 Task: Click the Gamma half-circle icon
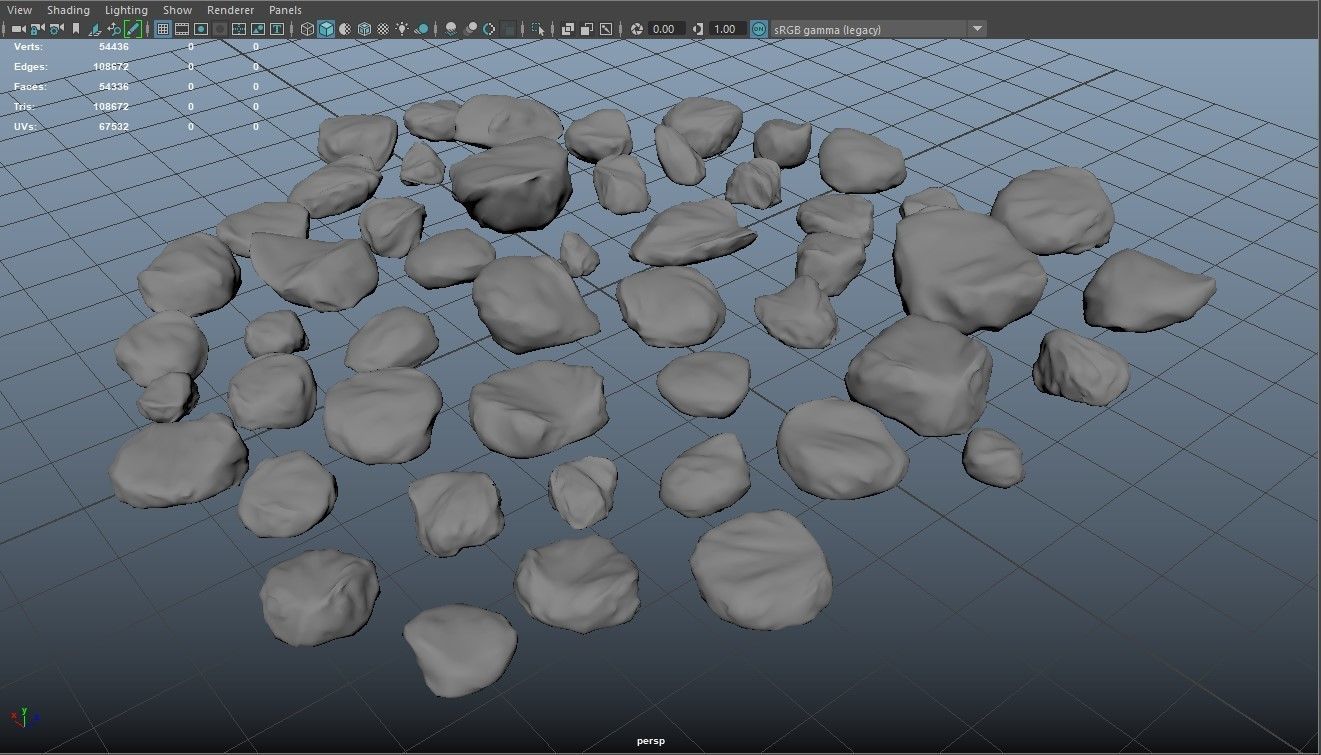pyautogui.click(x=698, y=29)
